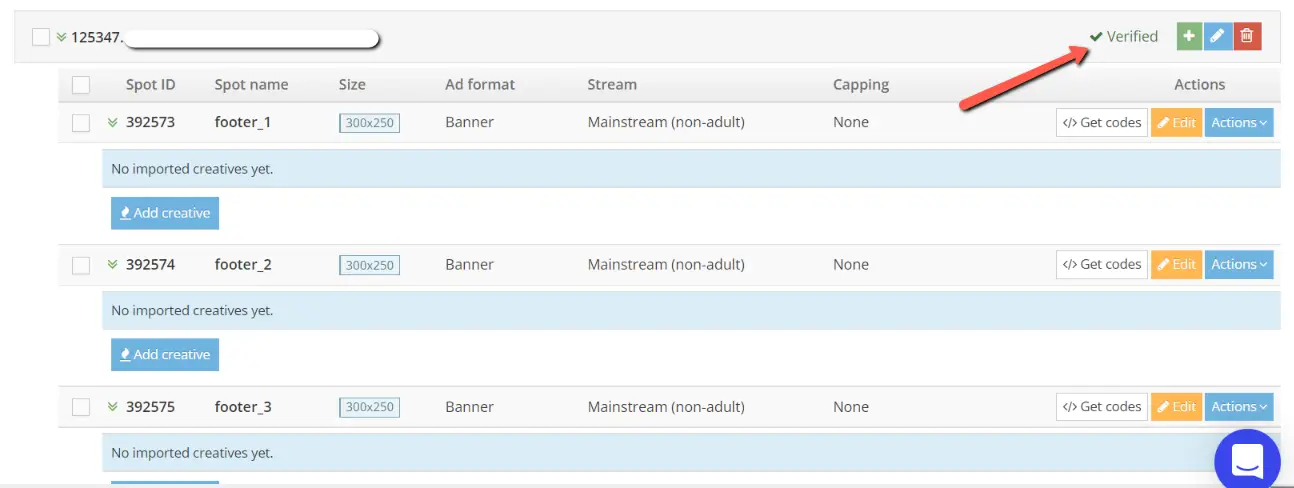This screenshot has height=488, width=1294.
Task: Click Get codes for footer_3 spot
Action: click(x=1101, y=407)
